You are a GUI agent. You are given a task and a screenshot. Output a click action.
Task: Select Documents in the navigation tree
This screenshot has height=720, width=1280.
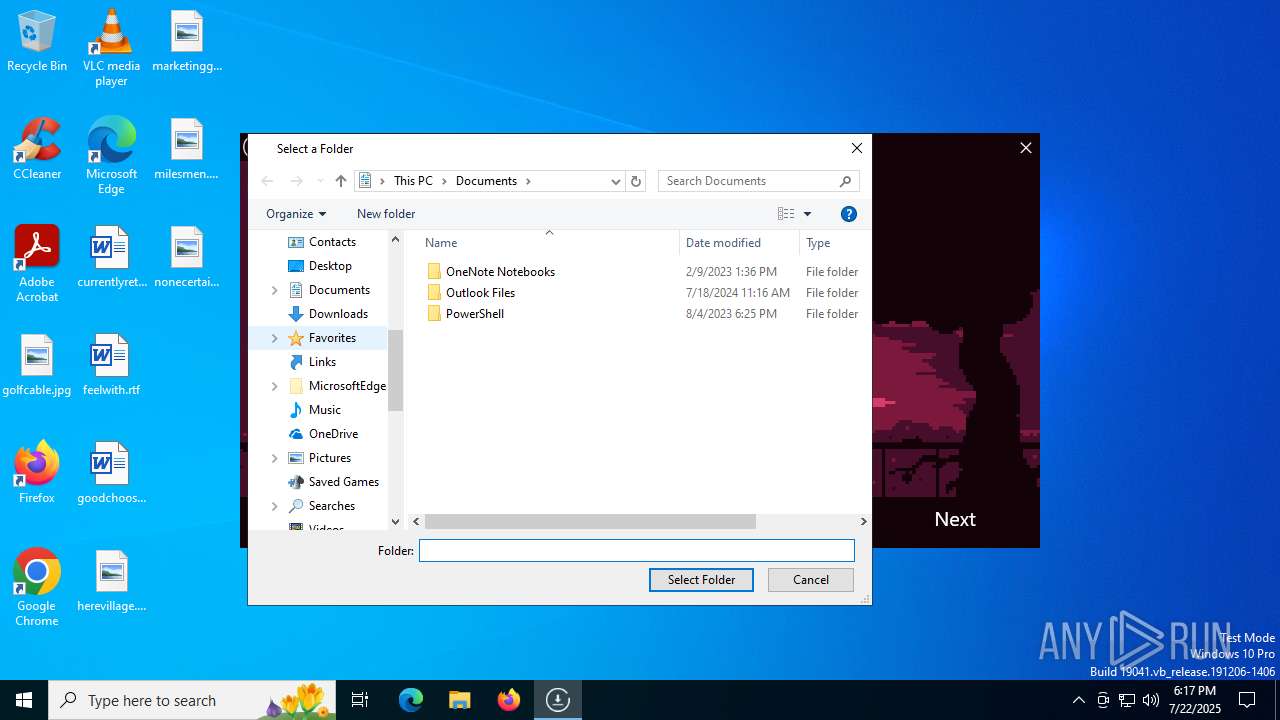click(x=339, y=290)
